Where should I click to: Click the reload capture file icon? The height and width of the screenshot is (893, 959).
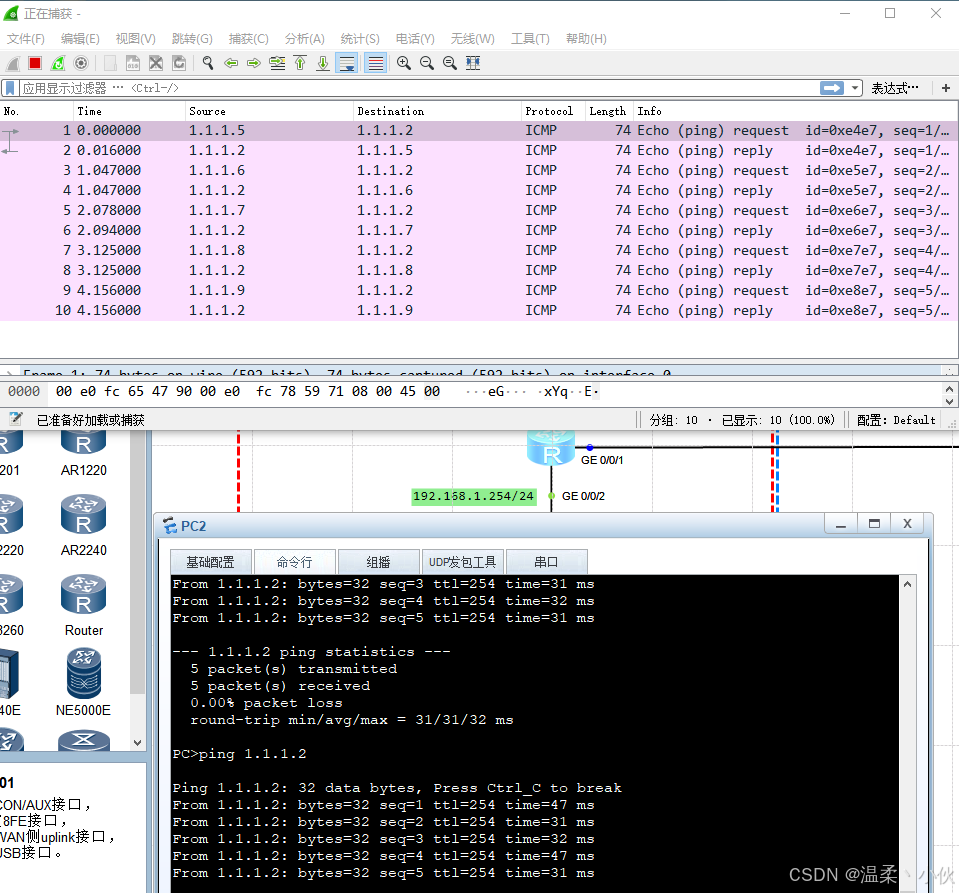tap(179, 63)
